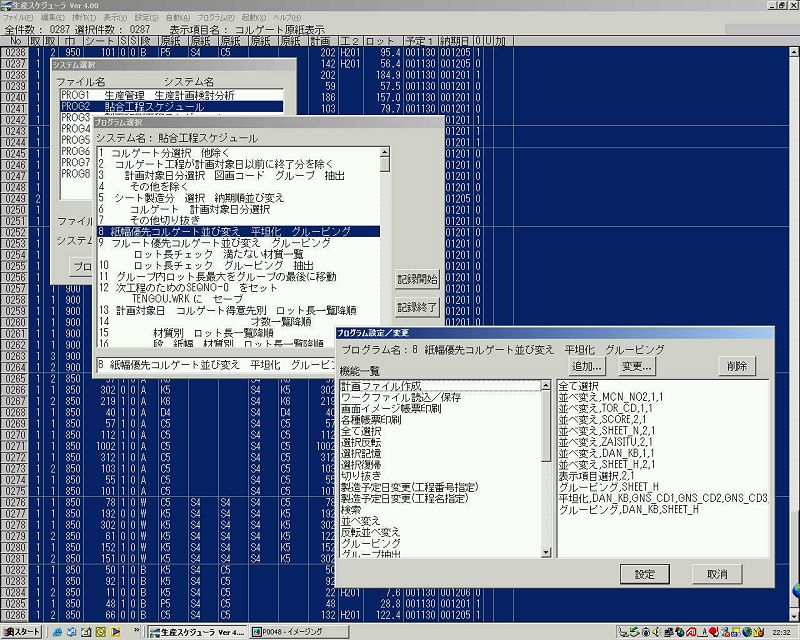The image size is (800, 640).
Task: Choose 検索 in the function list
Action: (x=352, y=508)
